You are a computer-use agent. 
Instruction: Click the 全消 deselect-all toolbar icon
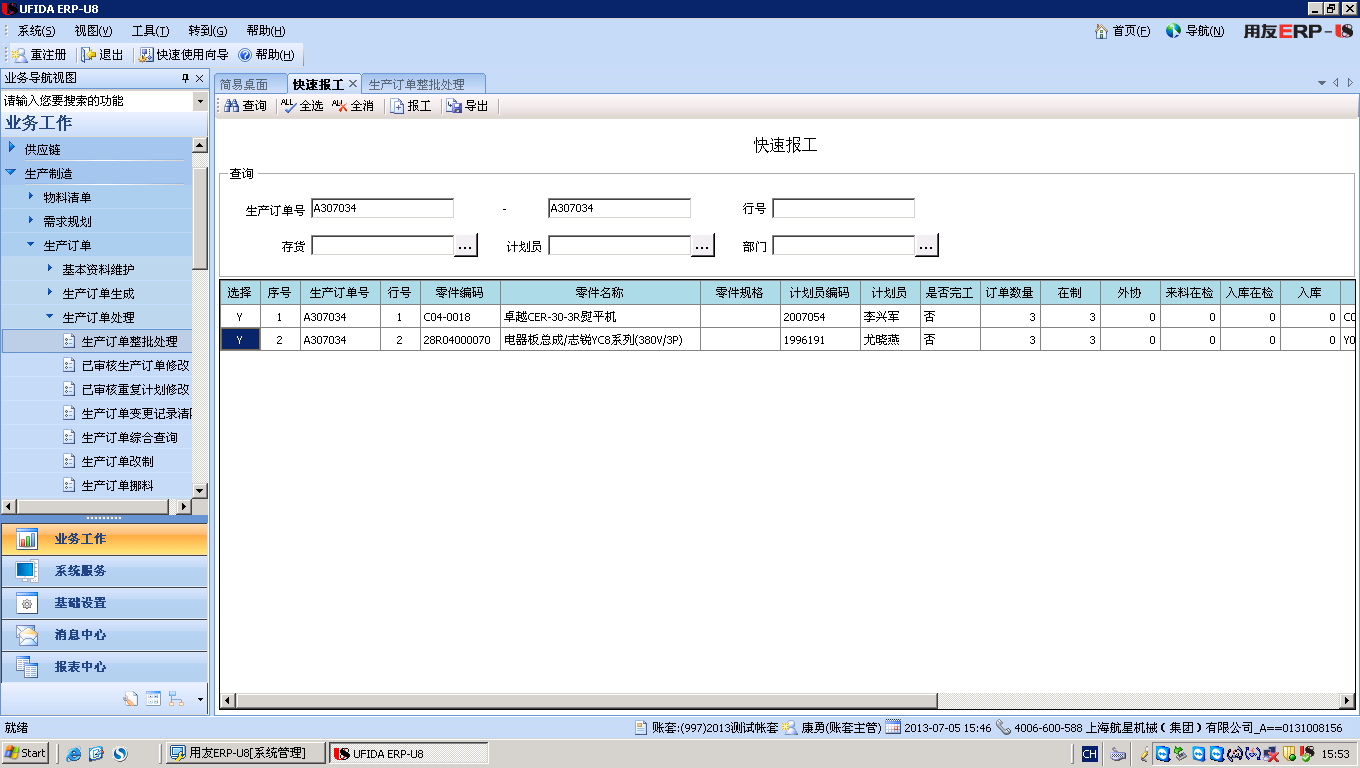coord(340,106)
